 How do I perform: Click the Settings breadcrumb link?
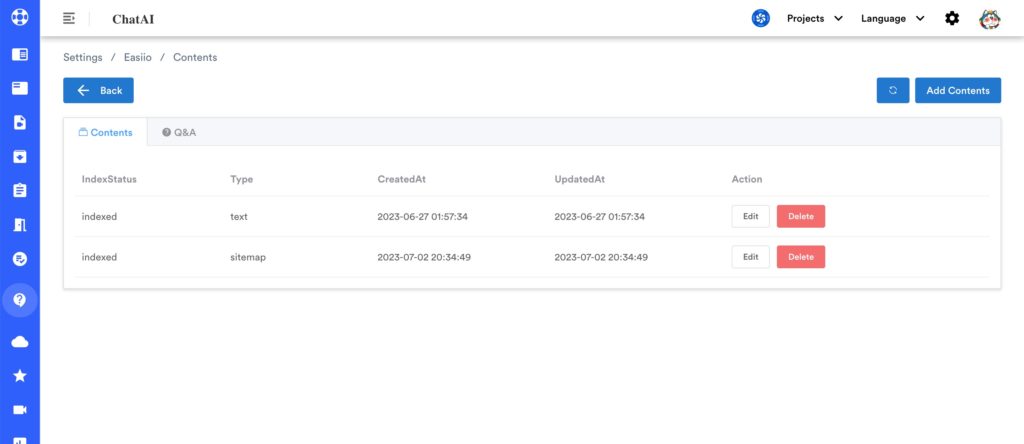tap(83, 57)
